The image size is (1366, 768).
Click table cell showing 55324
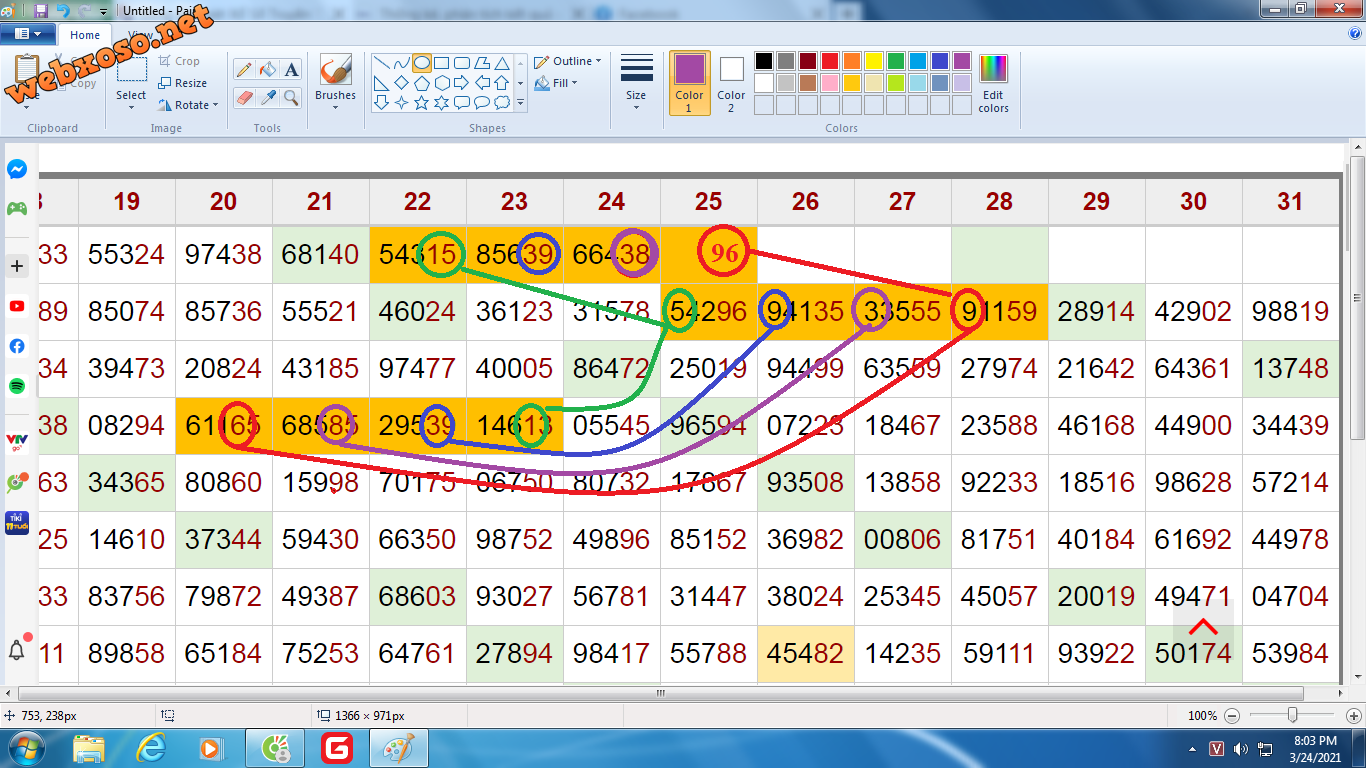(126, 255)
